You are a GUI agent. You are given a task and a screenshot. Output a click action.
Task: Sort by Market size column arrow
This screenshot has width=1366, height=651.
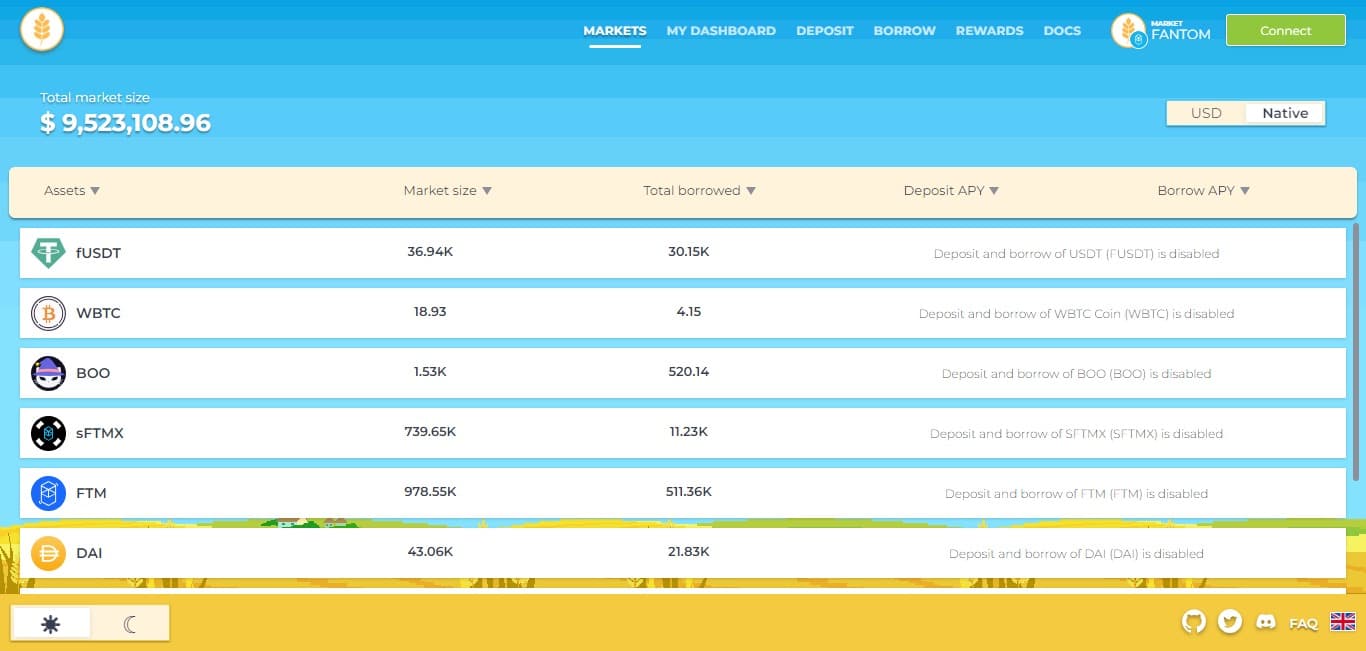[487, 191]
